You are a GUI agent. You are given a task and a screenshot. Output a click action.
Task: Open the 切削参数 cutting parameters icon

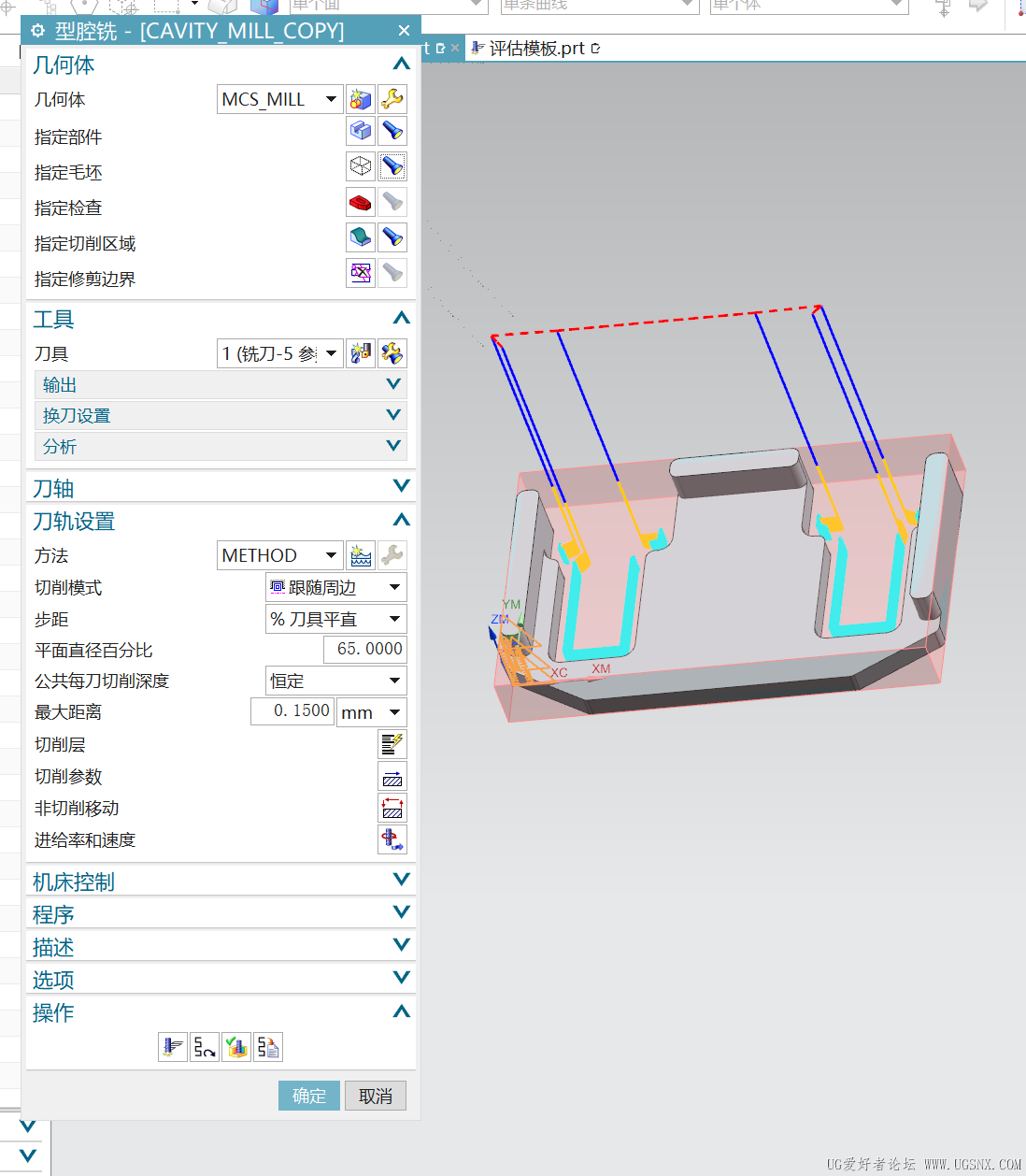tap(392, 776)
